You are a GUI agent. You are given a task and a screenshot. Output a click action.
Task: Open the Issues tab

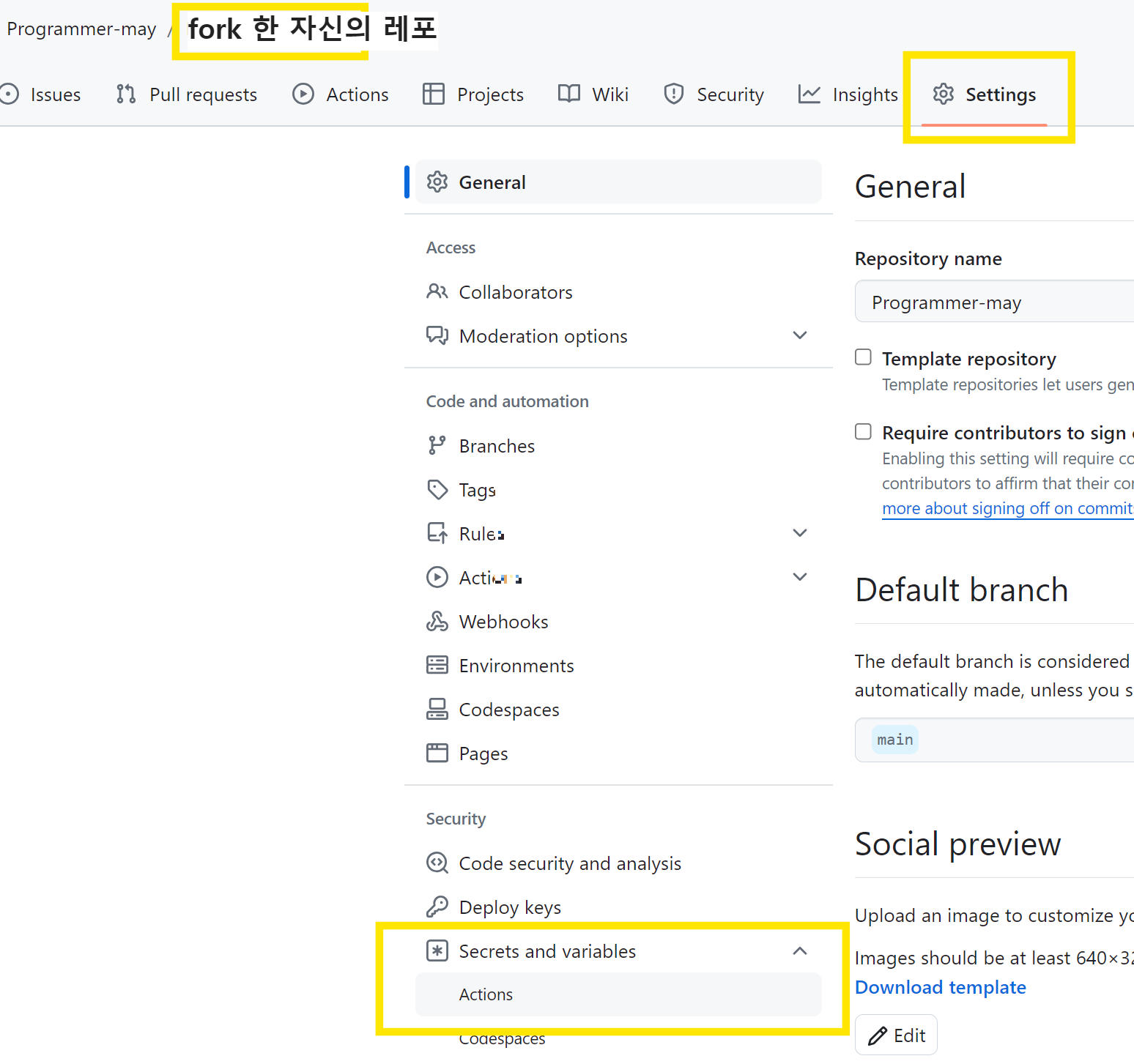[40, 94]
